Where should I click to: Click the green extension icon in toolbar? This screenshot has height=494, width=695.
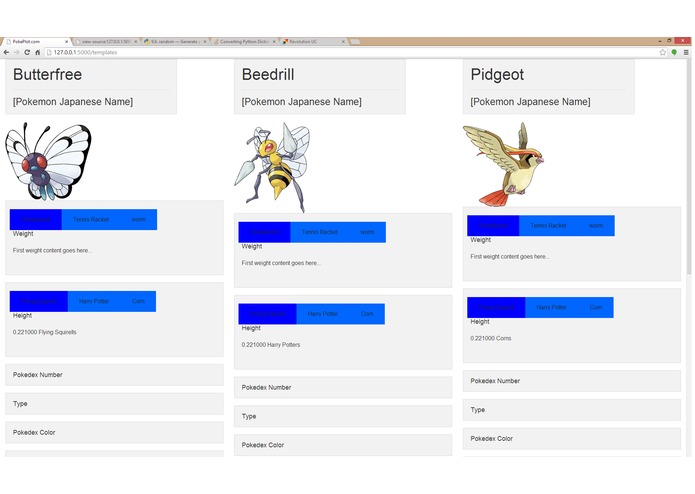coord(674,52)
